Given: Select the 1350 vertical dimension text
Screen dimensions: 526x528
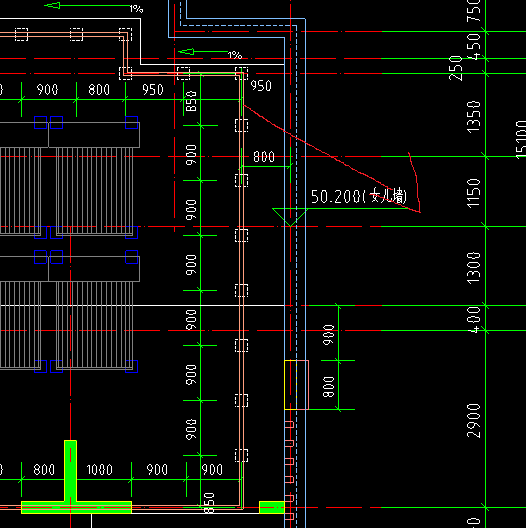Looking at the screenshot, I should [x=474, y=117].
